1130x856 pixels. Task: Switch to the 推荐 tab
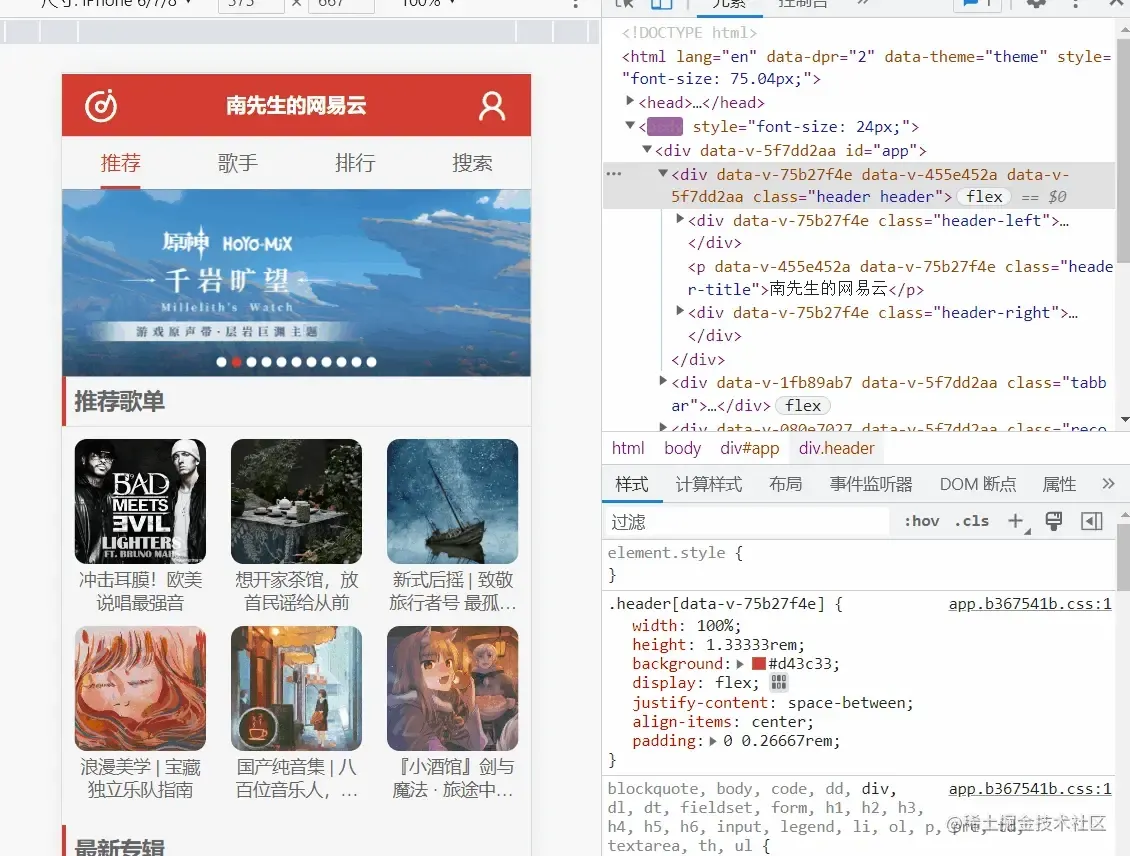click(120, 163)
